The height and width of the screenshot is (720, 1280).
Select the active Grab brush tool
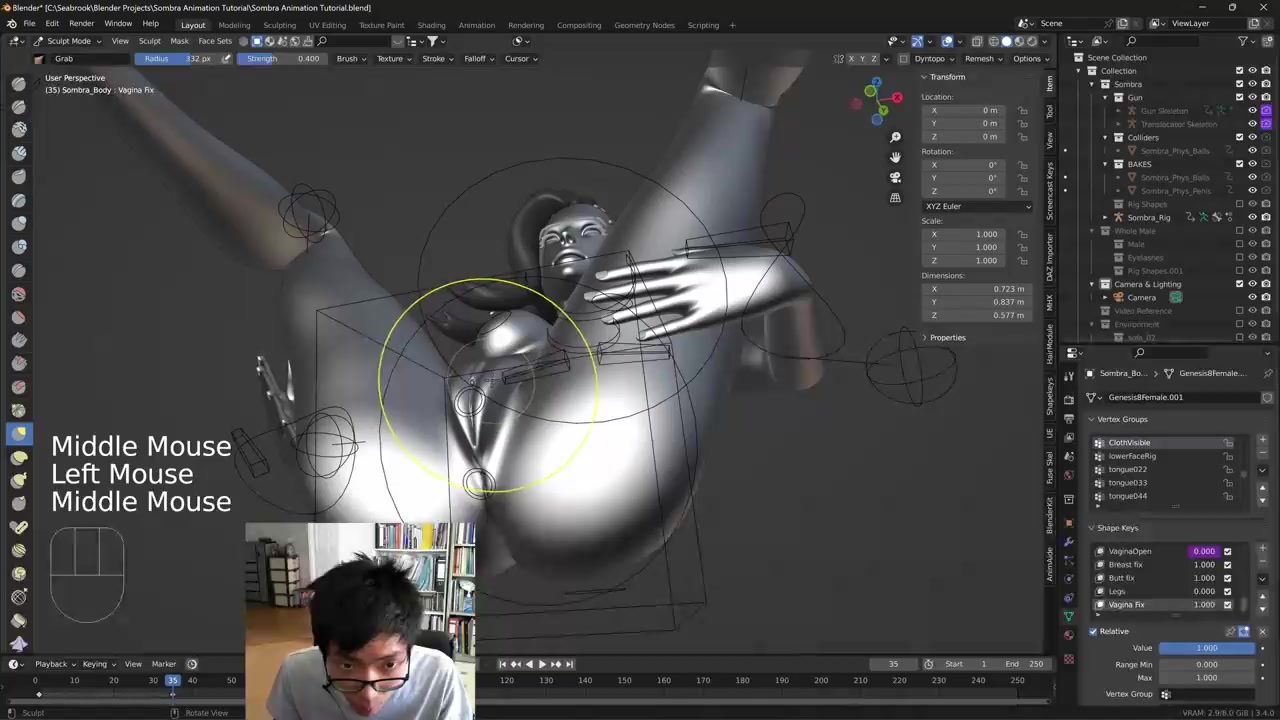(x=19, y=434)
